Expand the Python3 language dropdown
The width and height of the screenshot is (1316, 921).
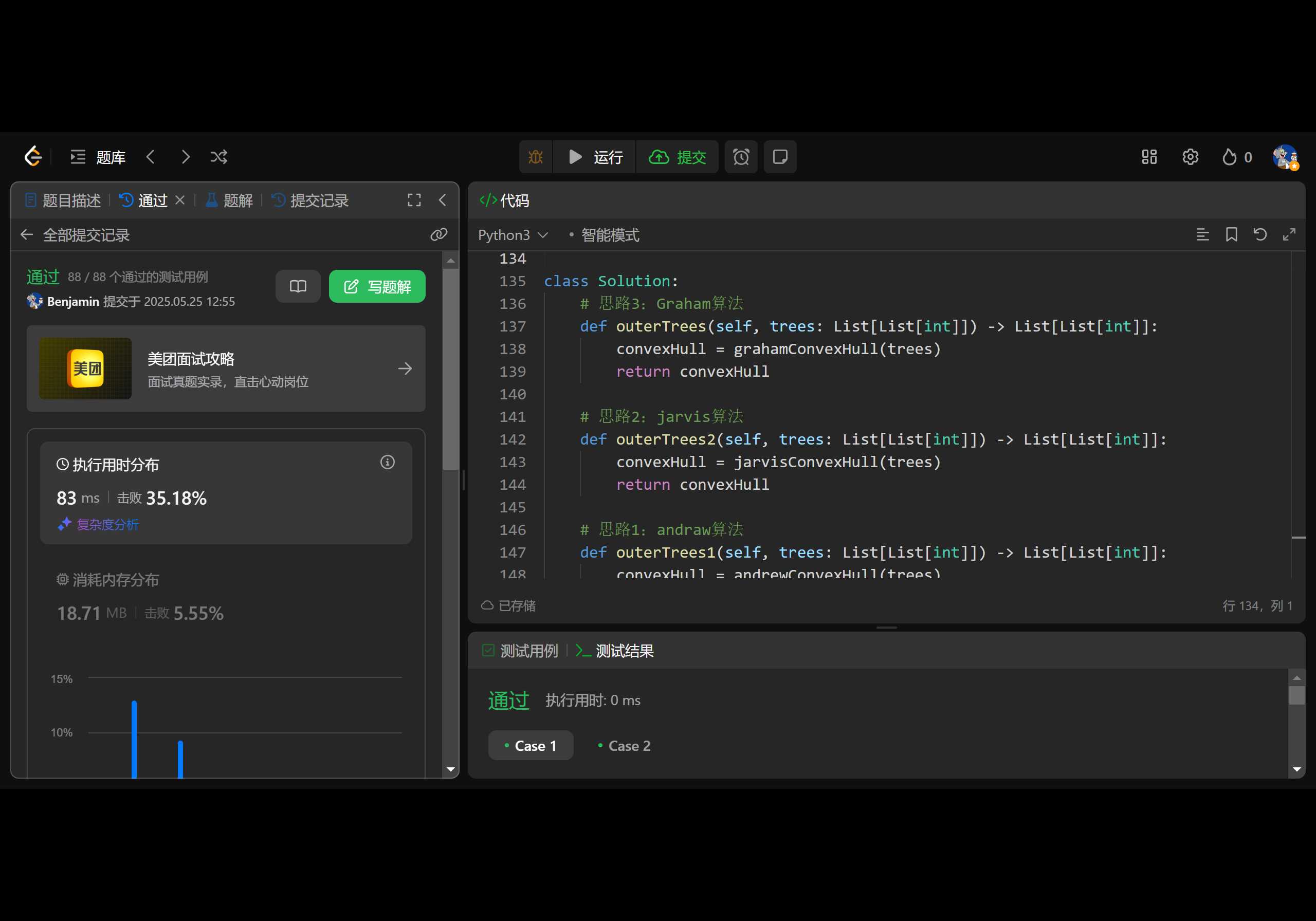[x=513, y=235]
